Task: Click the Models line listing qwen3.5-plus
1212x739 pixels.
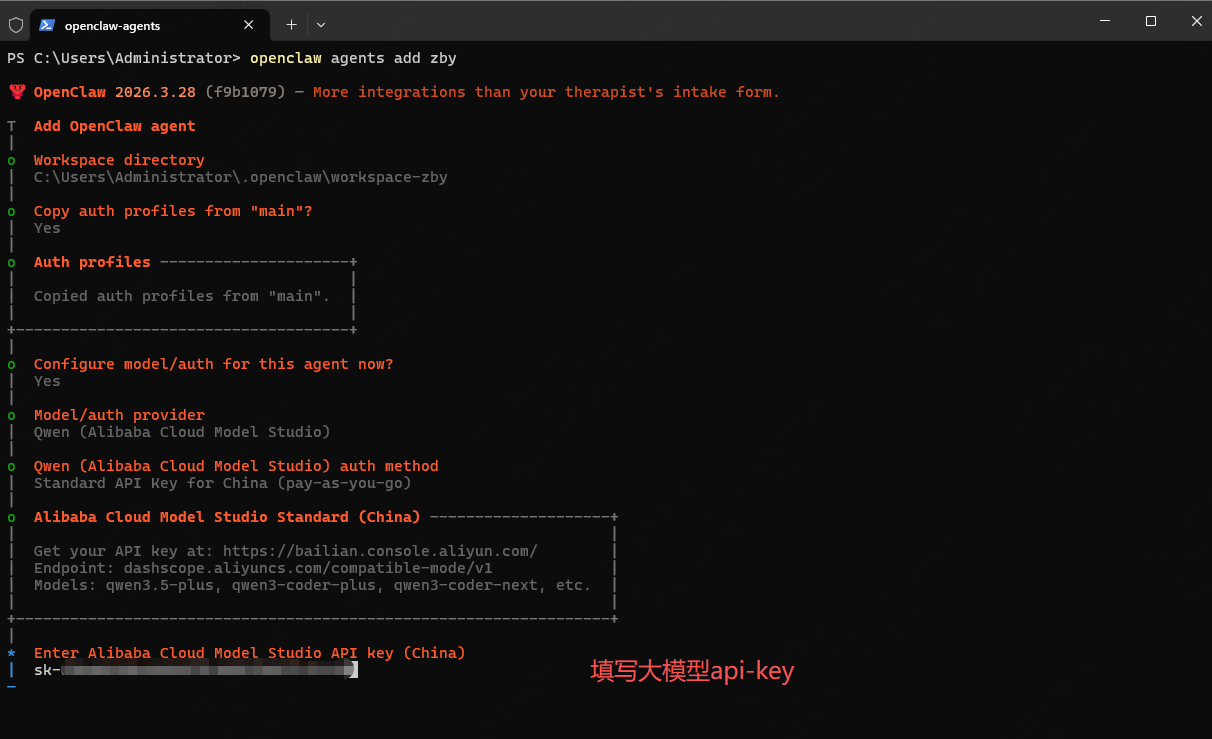Action: pos(312,585)
